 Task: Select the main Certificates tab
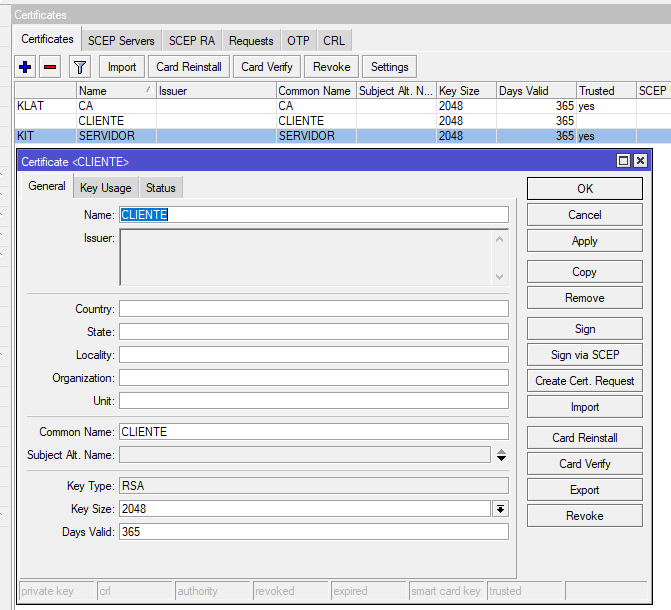point(48,39)
